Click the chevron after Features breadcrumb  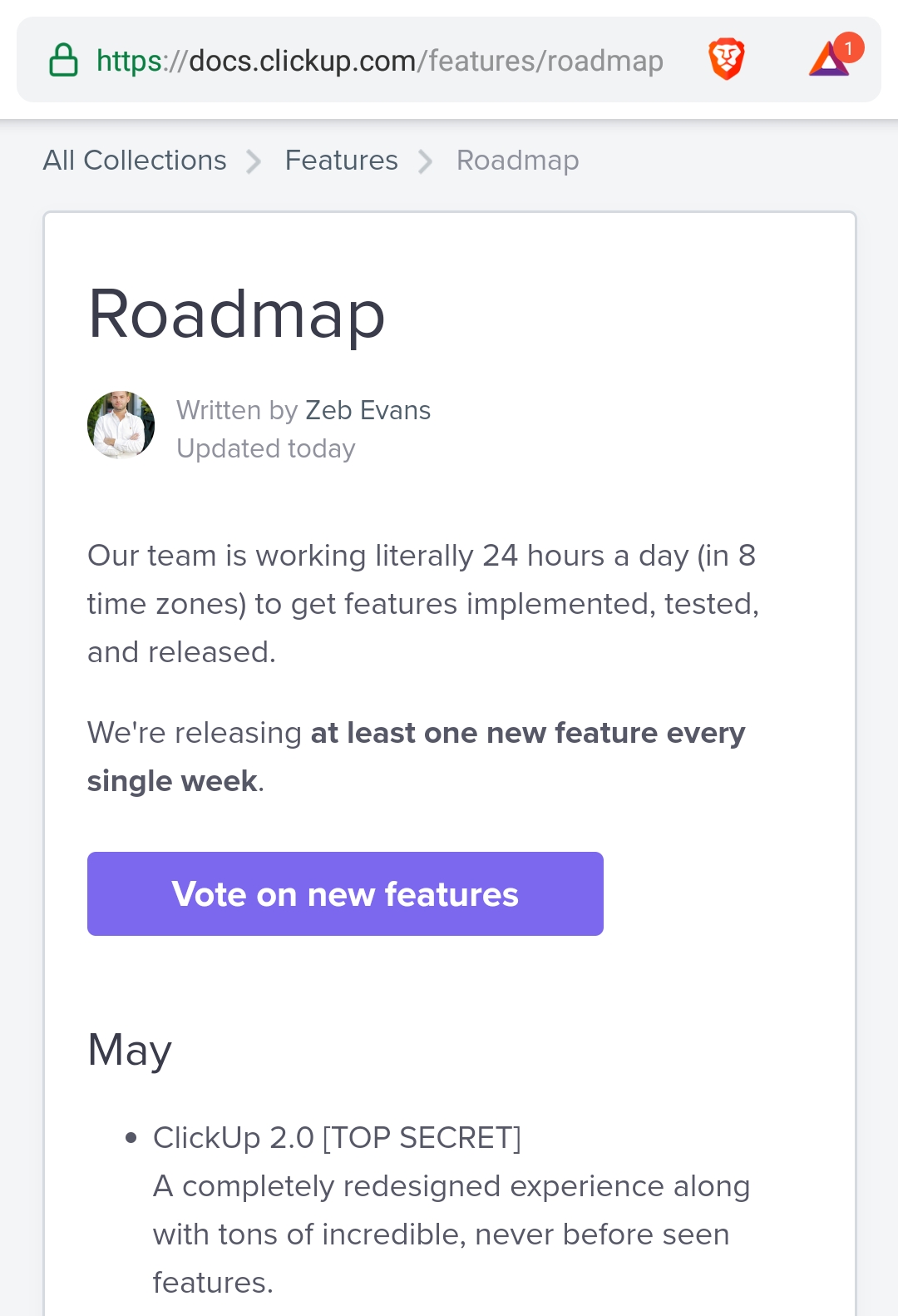pyautogui.click(x=426, y=161)
